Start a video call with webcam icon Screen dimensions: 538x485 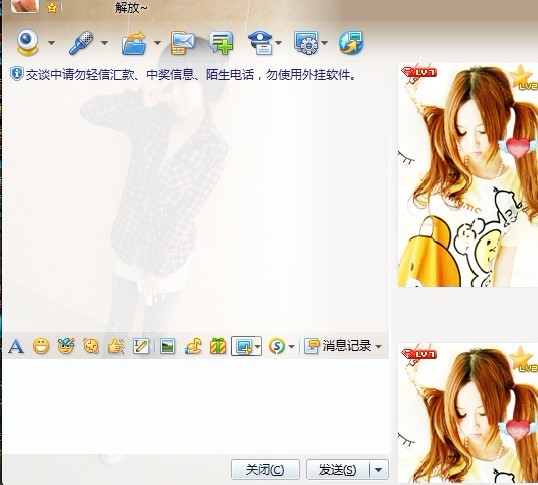27,42
